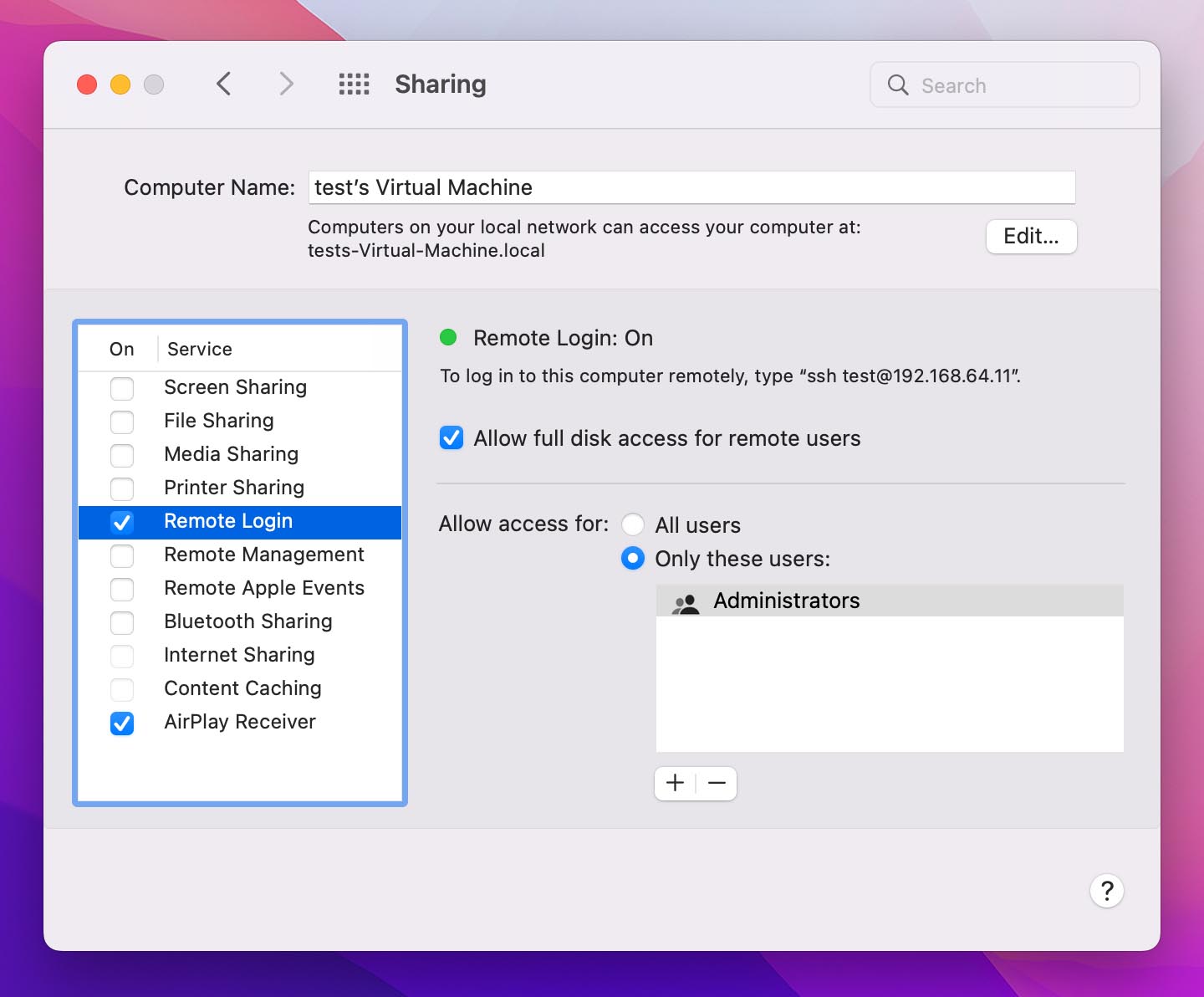Image resolution: width=1204 pixels, height=997 pixels.
Task: Select the Printer Sharing service row
Action: (x=240, y=488)
